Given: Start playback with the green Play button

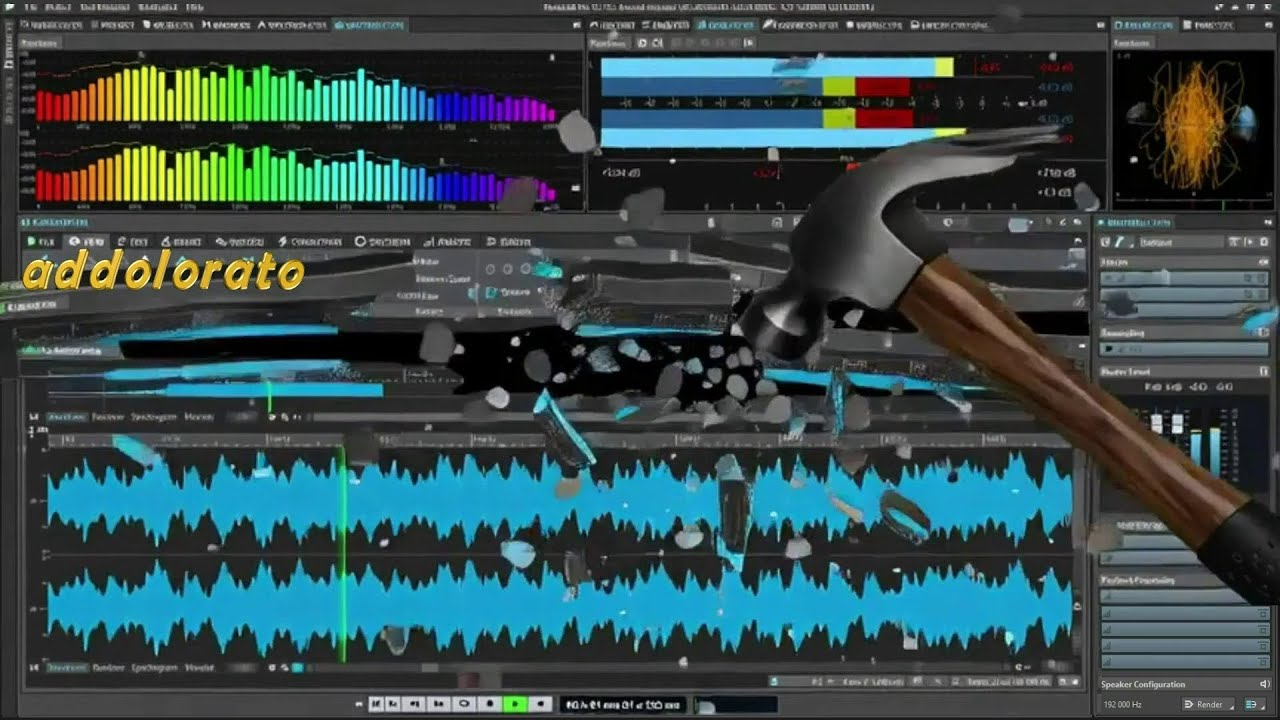Looking at the screenshot, I should (x=515, y=705).
